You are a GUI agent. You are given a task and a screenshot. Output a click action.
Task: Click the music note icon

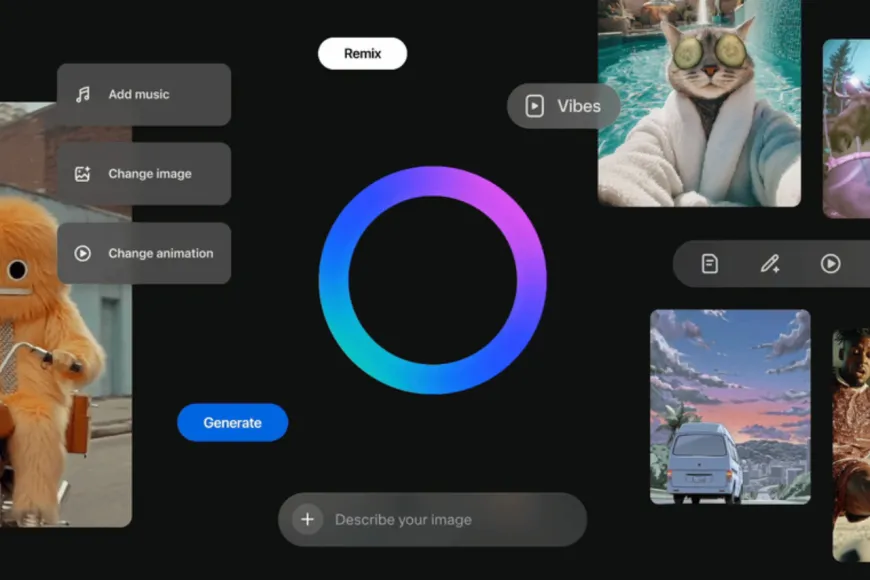pyautogui.click(x=83, y=94)
